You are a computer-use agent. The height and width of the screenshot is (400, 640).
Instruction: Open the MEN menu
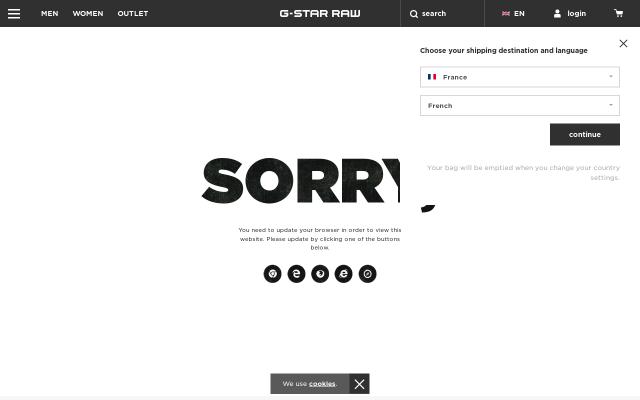point(49,13)
